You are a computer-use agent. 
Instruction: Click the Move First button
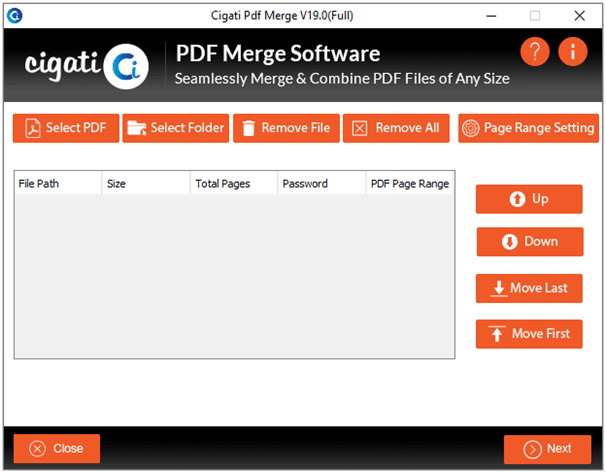tap(529, 334)
